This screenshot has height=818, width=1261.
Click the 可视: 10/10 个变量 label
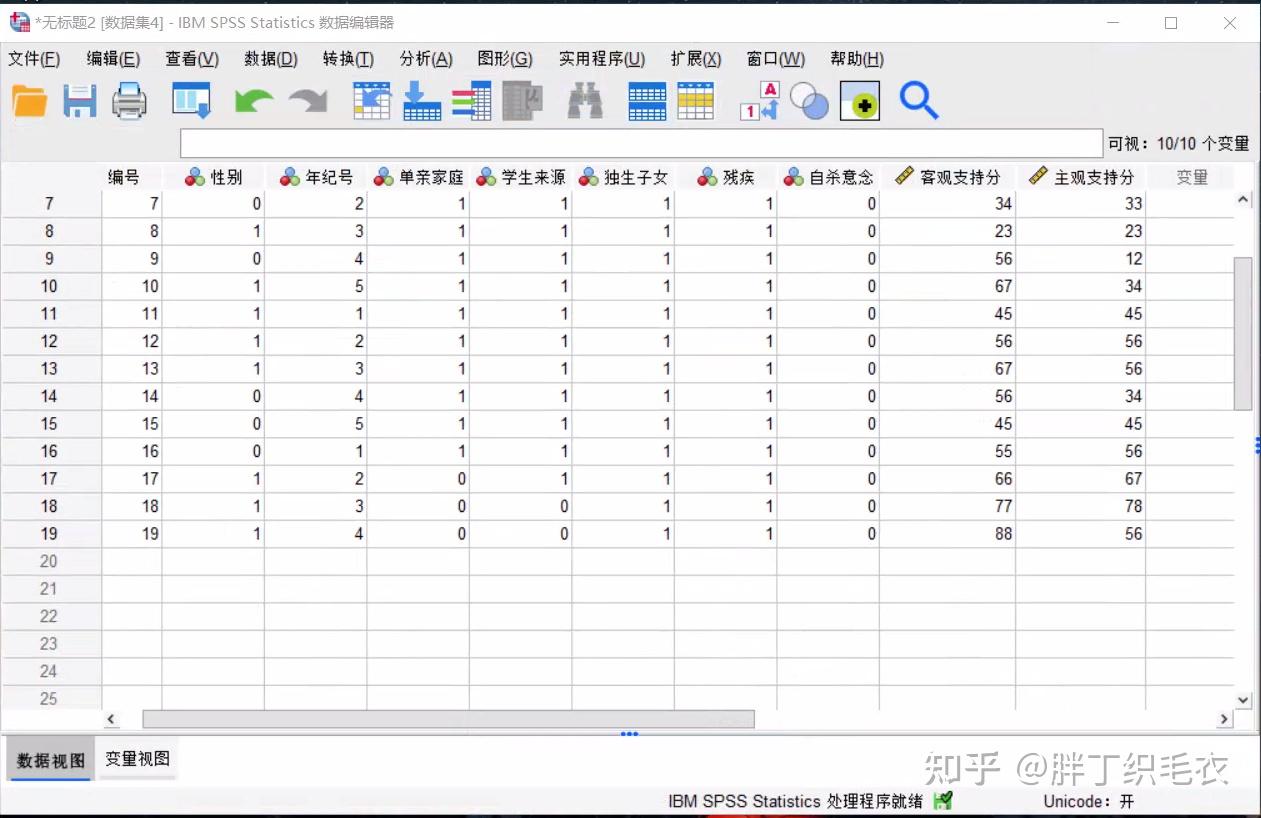[x=1179, y=144]
